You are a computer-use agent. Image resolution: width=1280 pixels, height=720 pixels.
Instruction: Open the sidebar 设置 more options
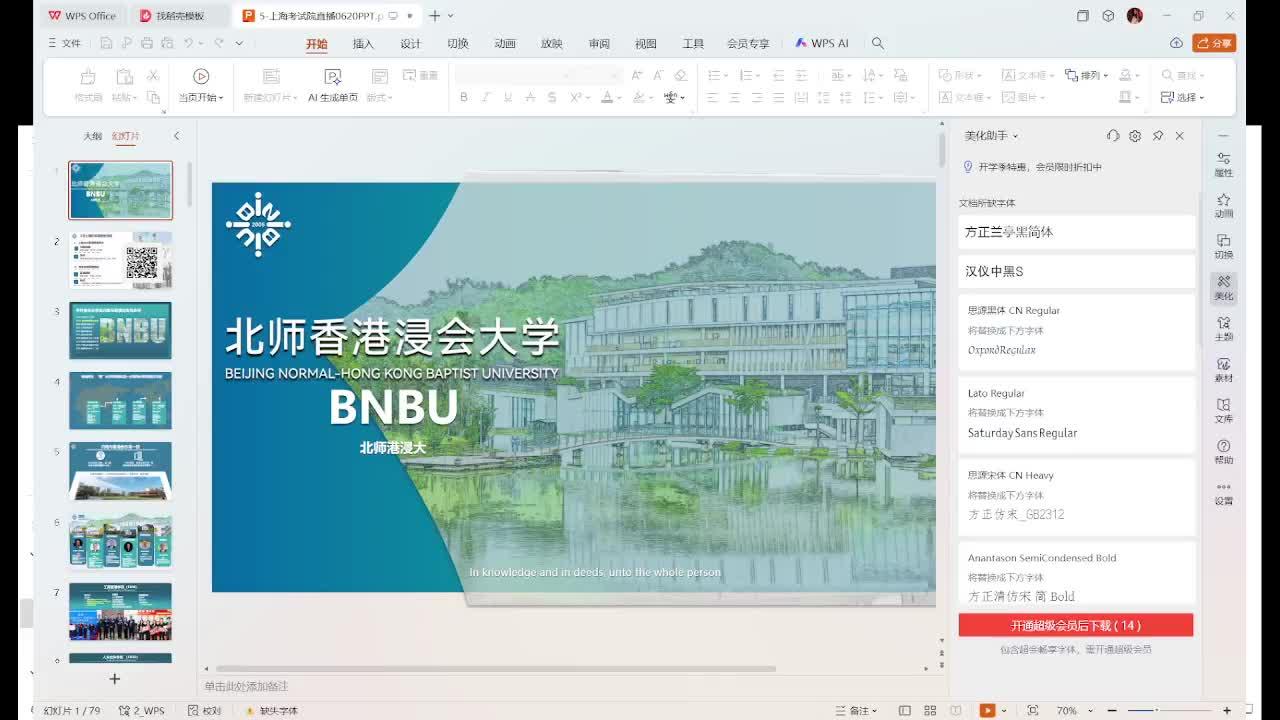pos(1224,493)
